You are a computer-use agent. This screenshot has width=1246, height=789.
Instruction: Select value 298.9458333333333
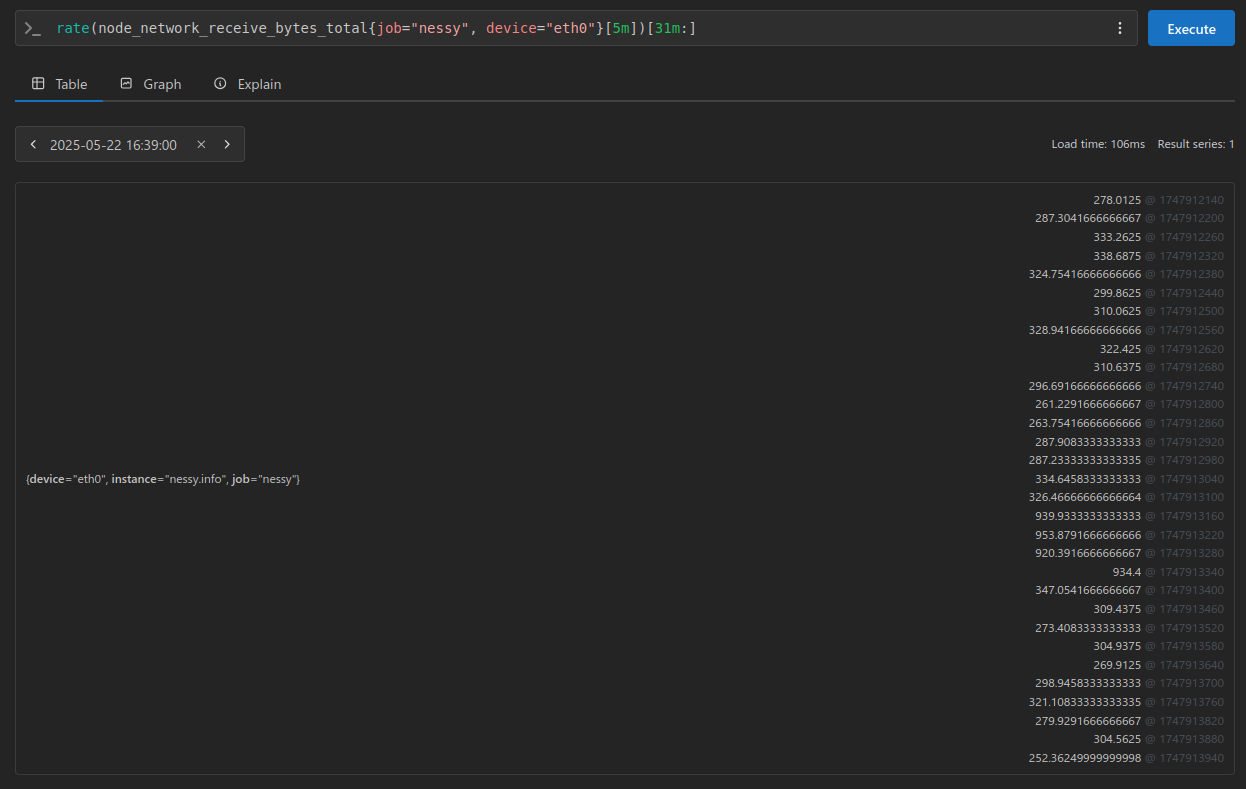click(x=1088, y=683)
